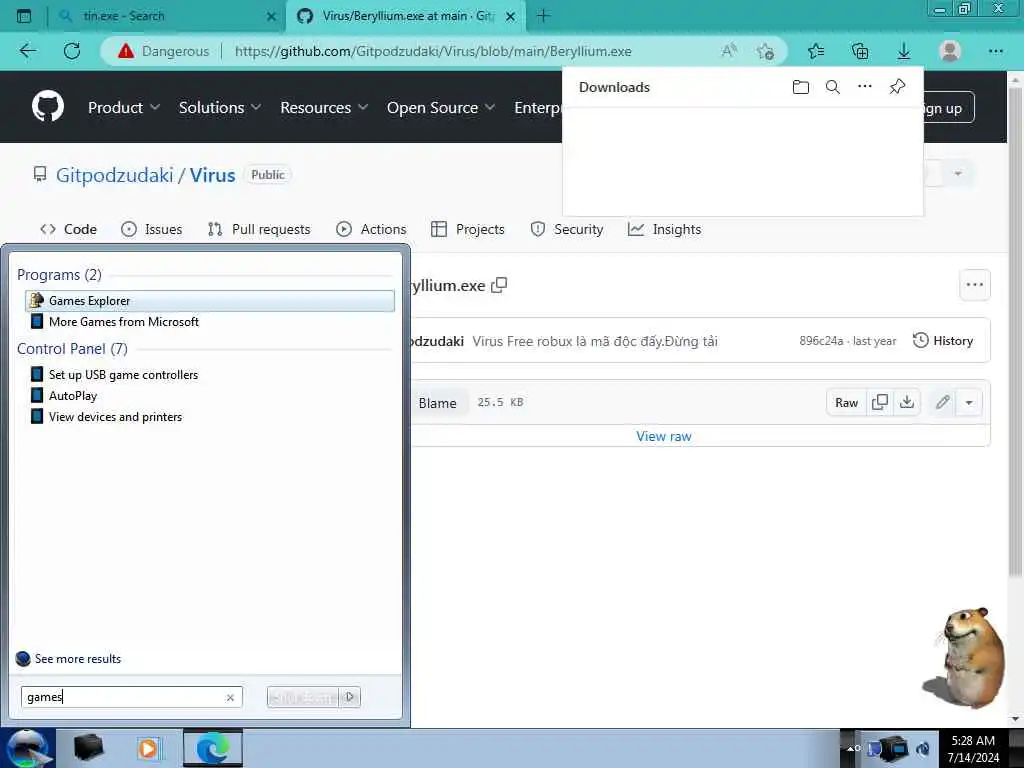Image resolution: width=1024 pixels, height=768 pixels.
Task: Click the Raw button
Action: click(x=846, y=402)
